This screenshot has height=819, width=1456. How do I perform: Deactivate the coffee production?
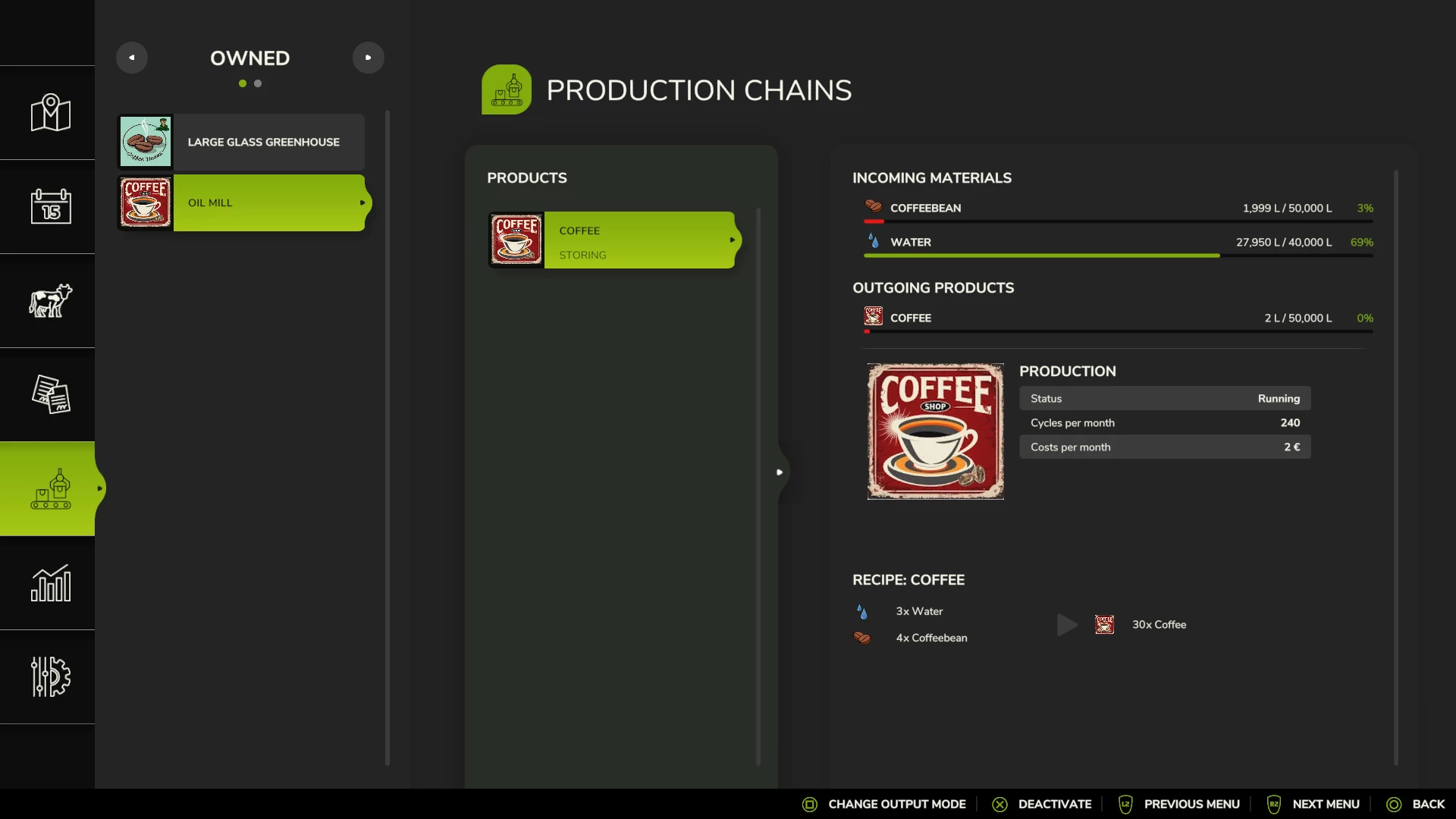[1042, 804]
